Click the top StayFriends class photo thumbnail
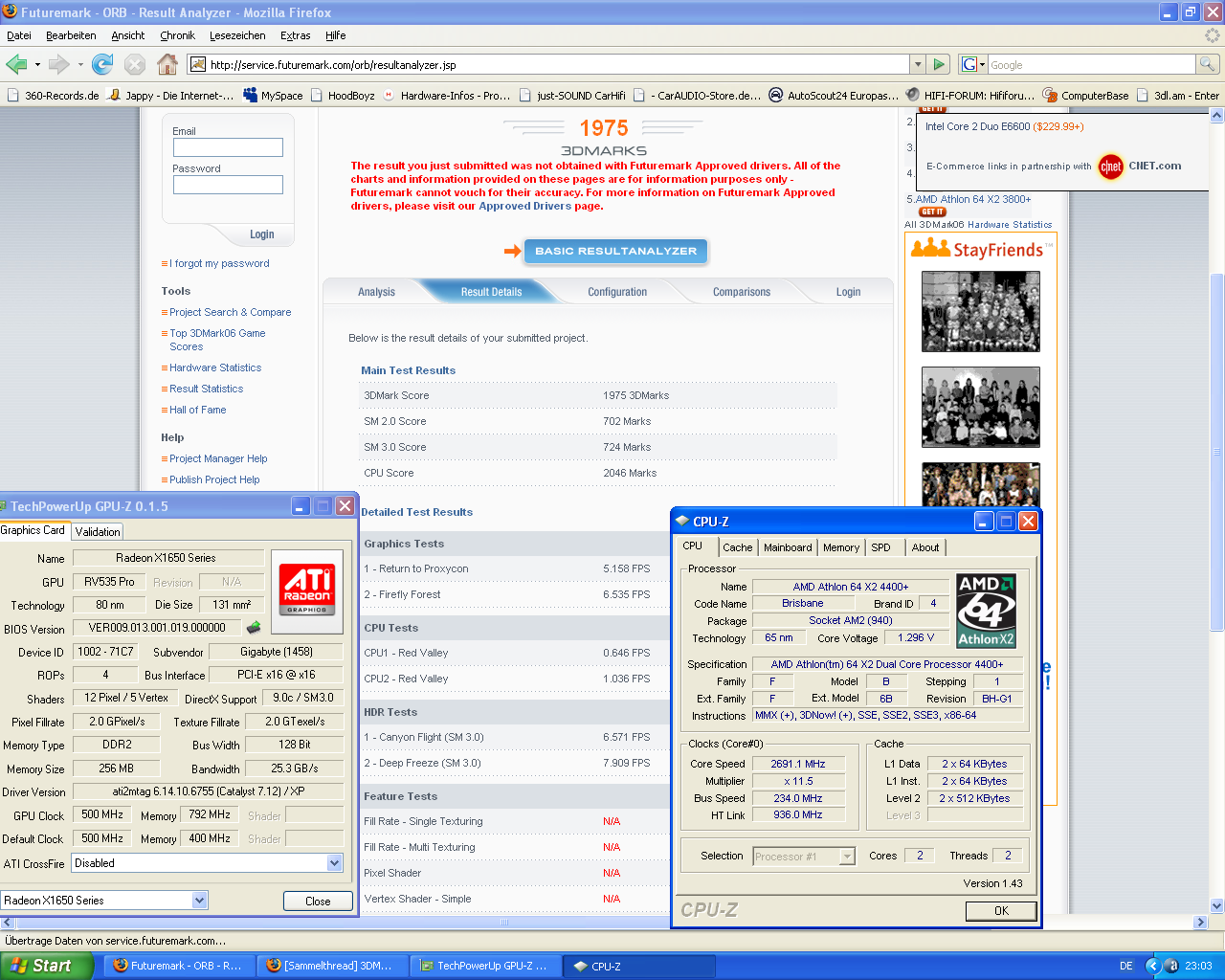 click(981, 311)
